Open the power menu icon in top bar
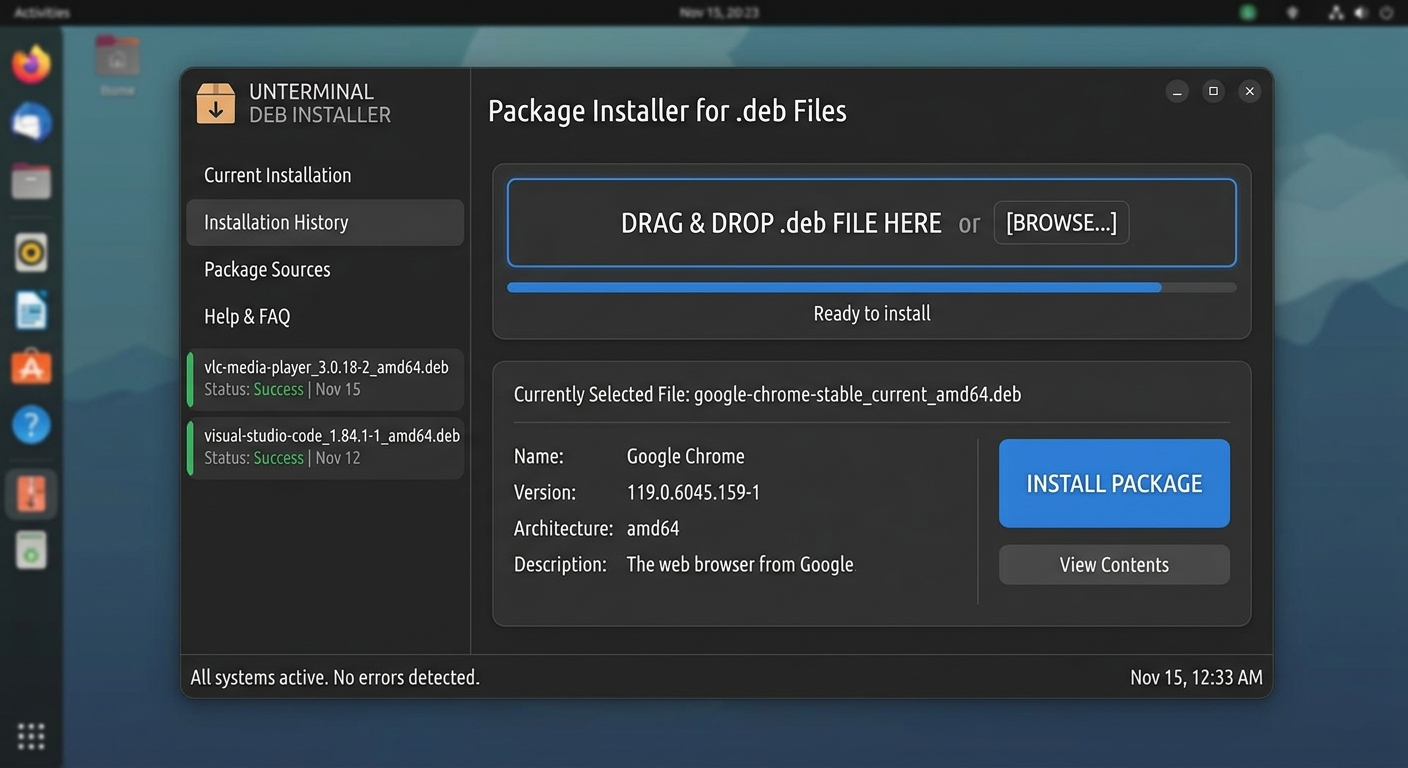The width and height of the screenshot is (1408, 768). point(1387,13)
